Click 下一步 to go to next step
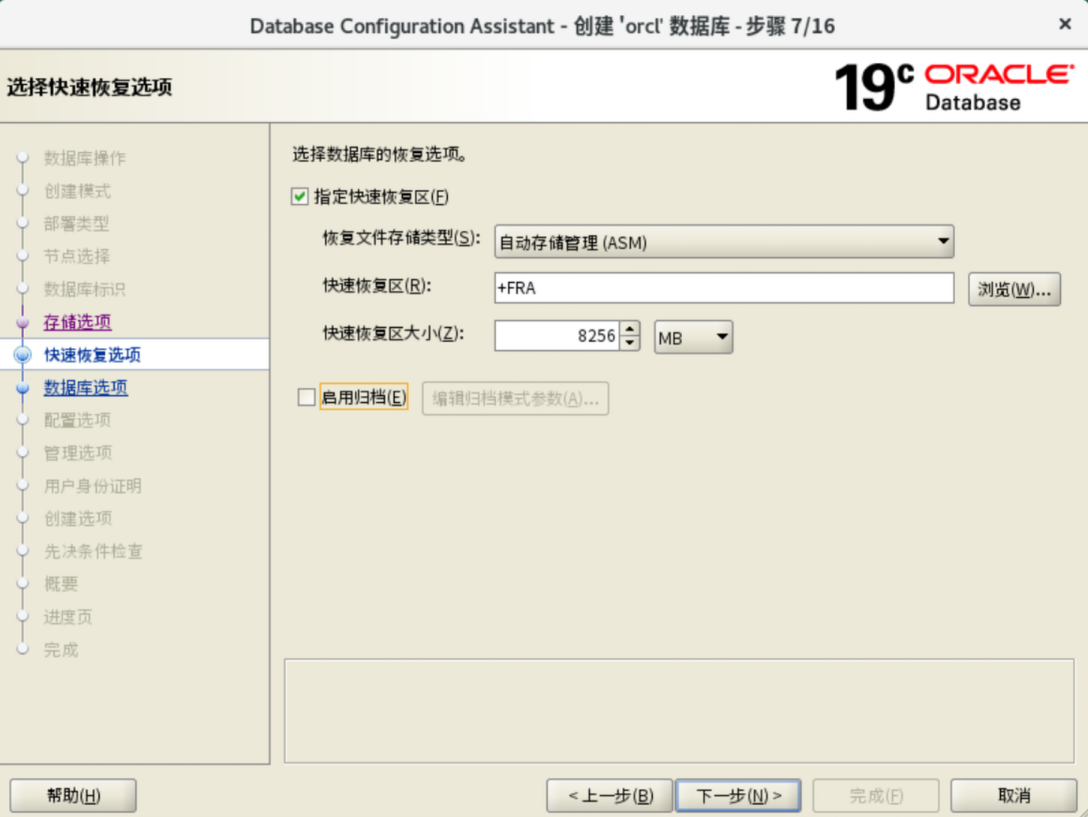The width and height of the screenshot is (1088, 817). coord(738,796)
